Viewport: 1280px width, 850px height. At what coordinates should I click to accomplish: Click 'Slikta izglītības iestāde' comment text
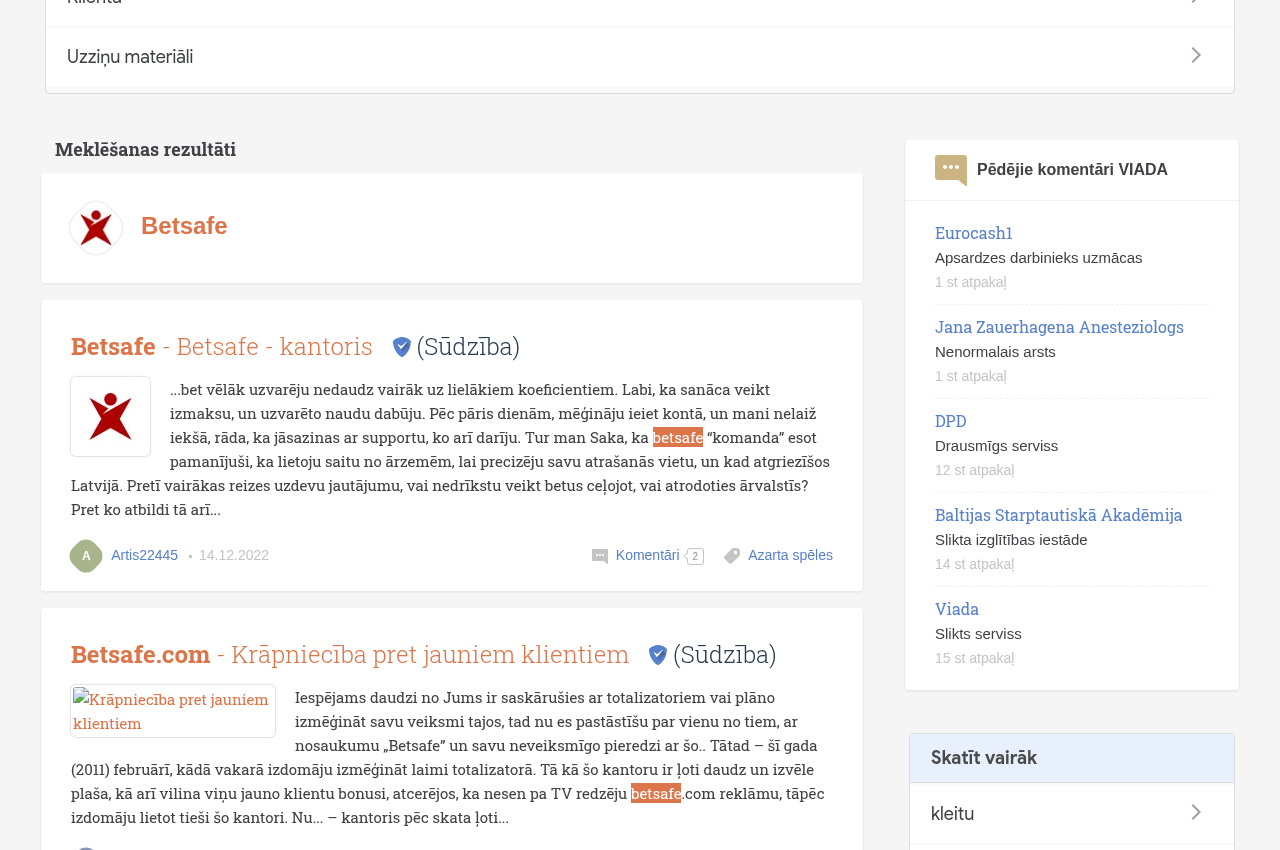click(x=1011, y=540)
